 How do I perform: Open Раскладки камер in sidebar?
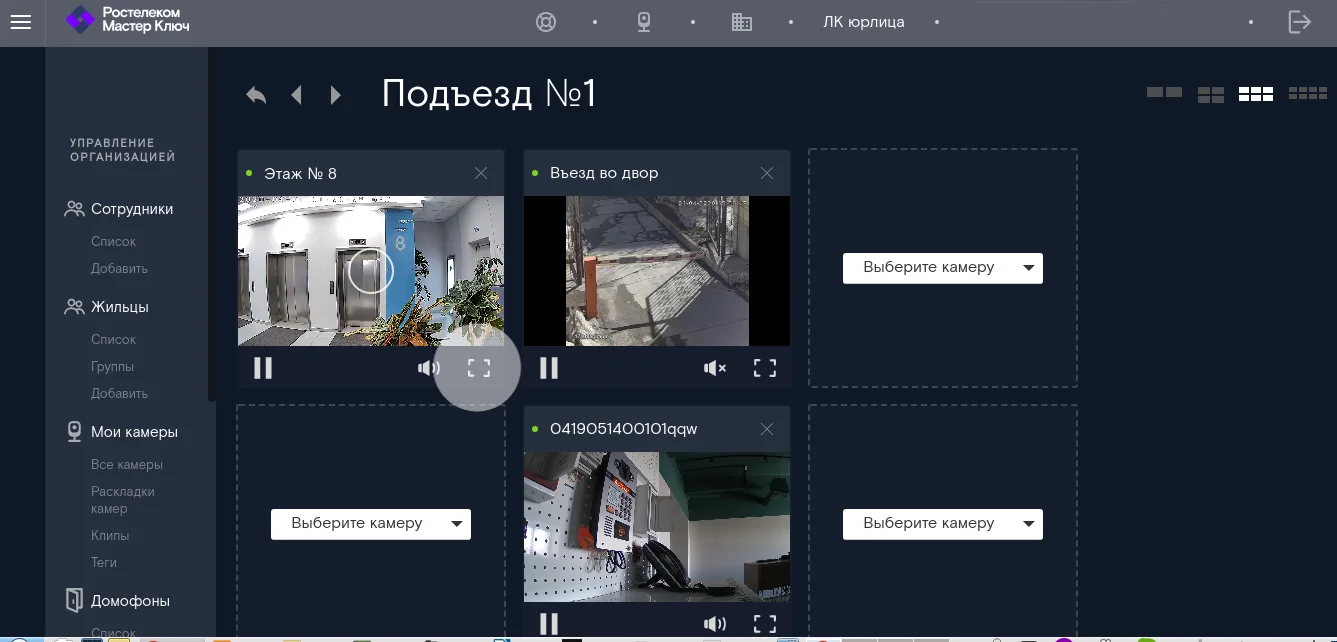123,500
